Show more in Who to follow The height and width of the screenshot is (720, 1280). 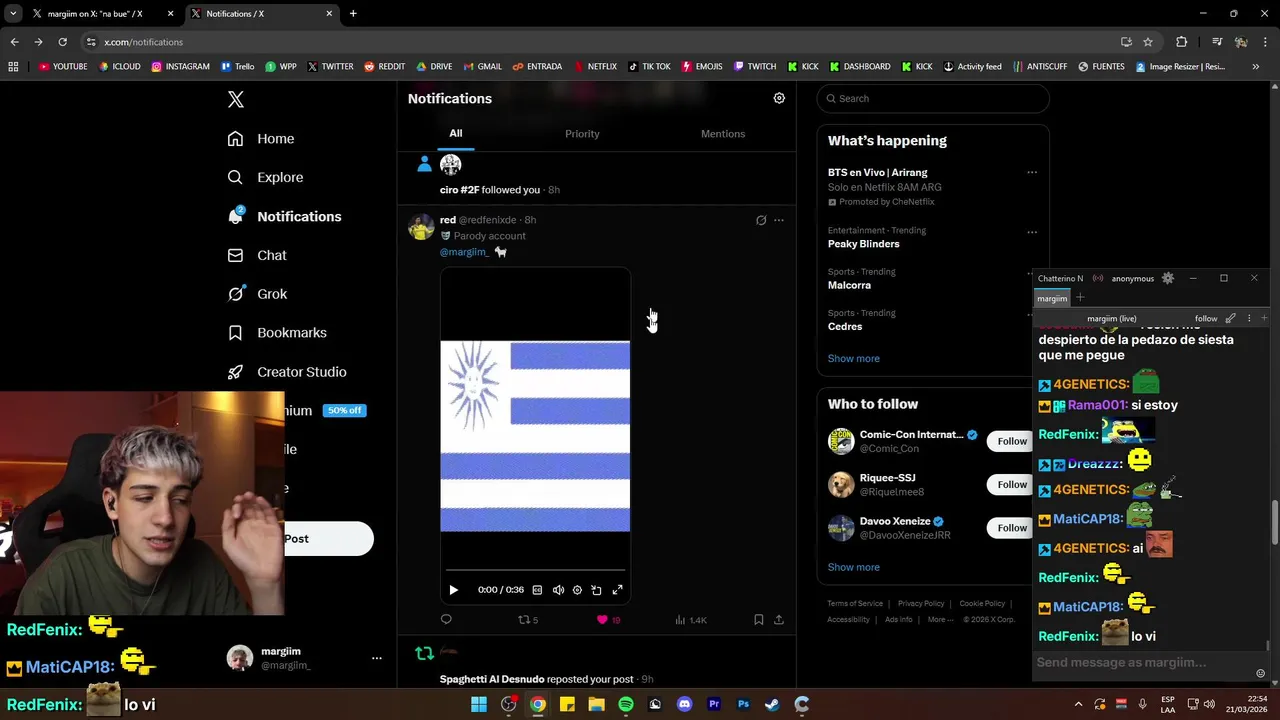[x=853, y=567]
